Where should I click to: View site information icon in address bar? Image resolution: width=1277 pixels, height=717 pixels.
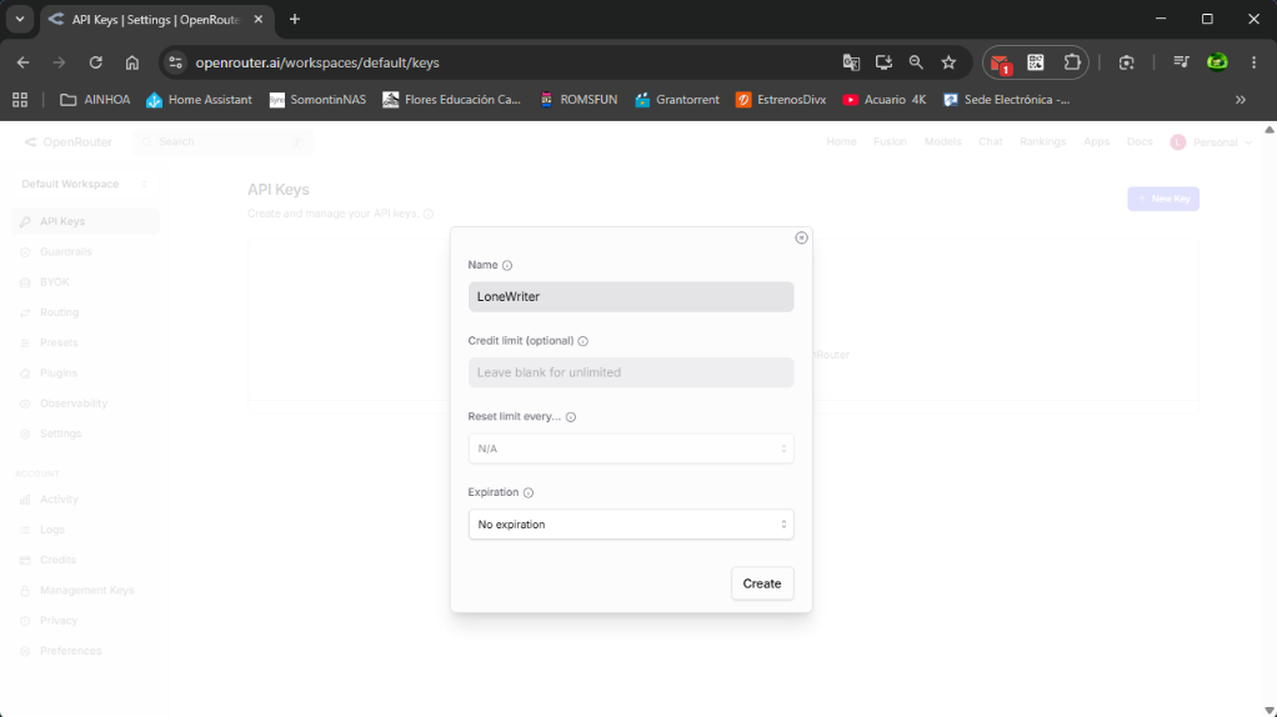tap(175, 62)
